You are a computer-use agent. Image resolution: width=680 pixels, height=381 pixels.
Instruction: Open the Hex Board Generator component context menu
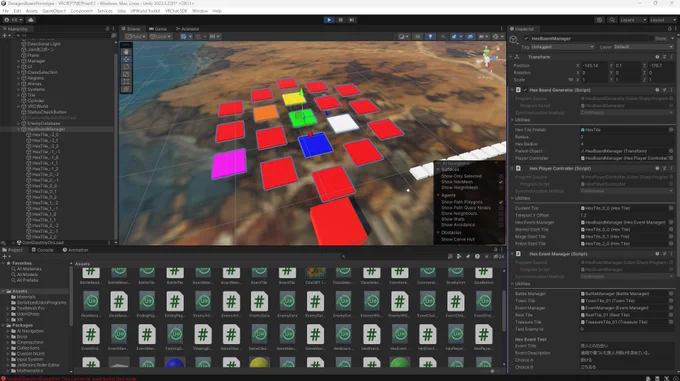tap(671, 90)
